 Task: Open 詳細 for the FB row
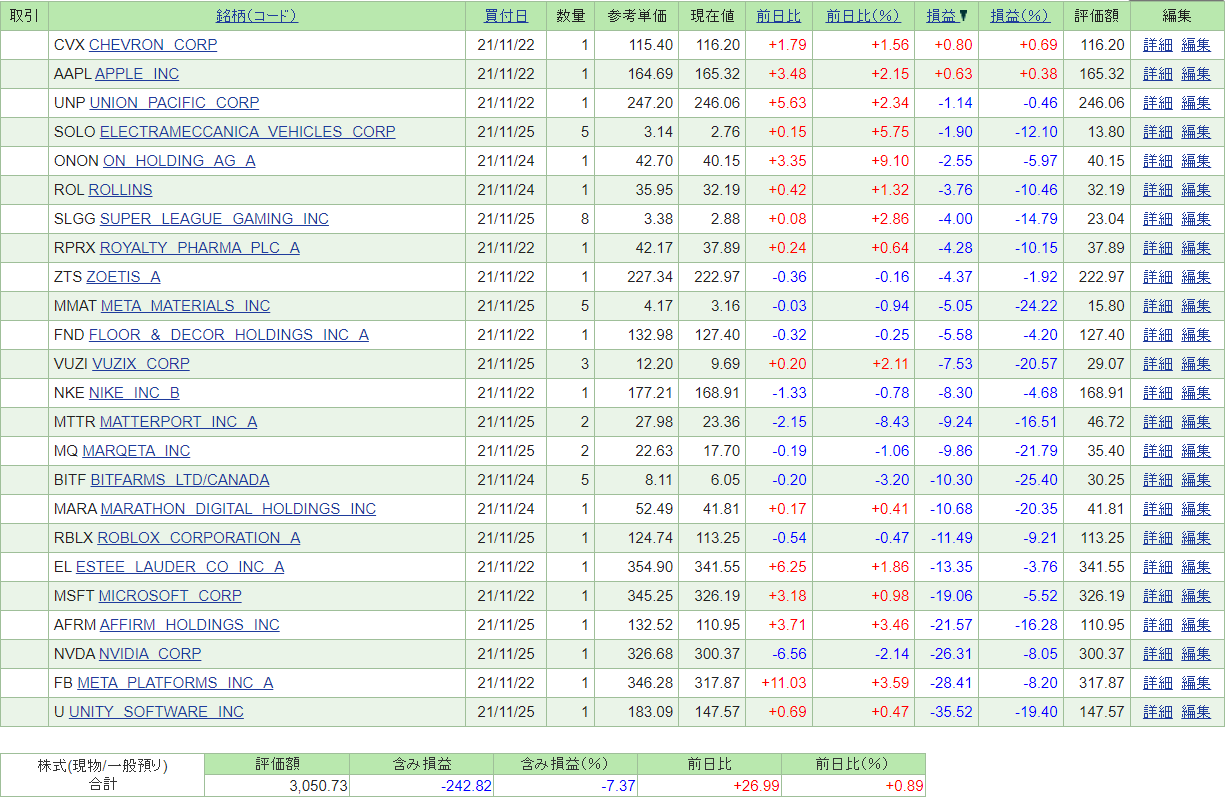point(1158,683)
